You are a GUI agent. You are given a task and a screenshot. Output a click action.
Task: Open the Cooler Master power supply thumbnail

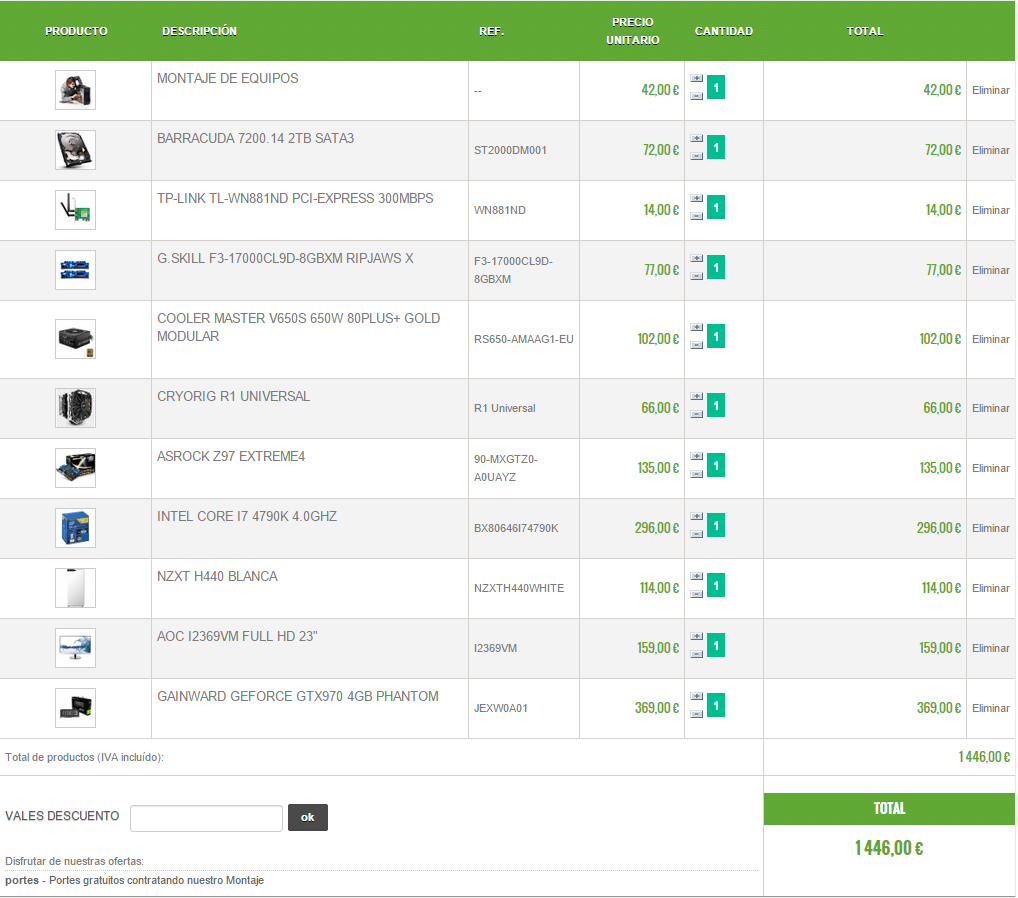click(x=75, y=339)
